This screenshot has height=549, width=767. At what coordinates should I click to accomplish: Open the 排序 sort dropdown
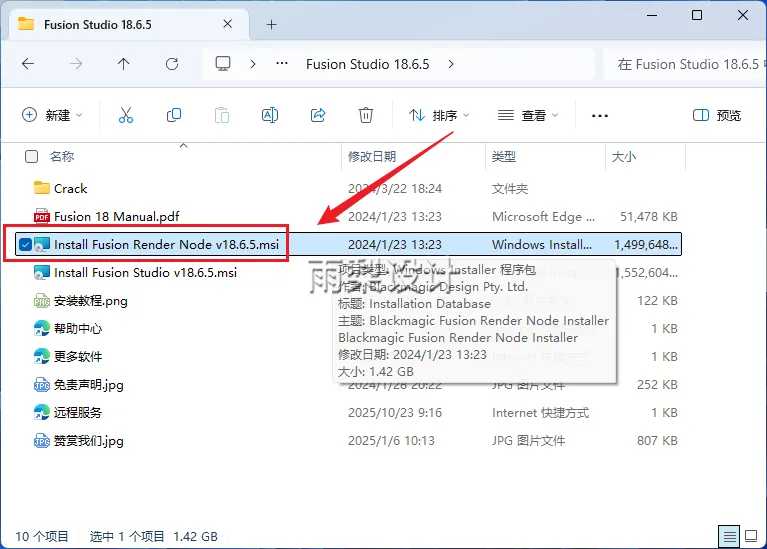coord(439,115)
